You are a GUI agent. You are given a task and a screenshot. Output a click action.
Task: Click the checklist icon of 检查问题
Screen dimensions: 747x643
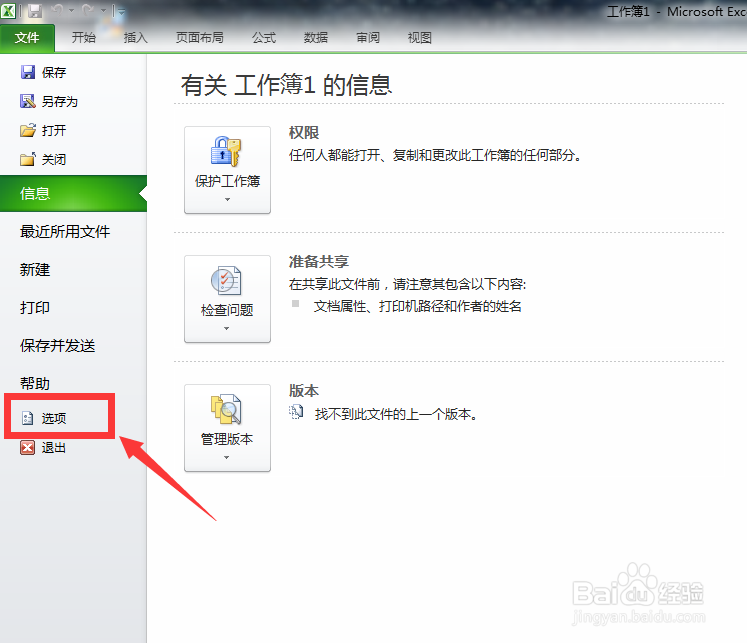pos(226,280)
